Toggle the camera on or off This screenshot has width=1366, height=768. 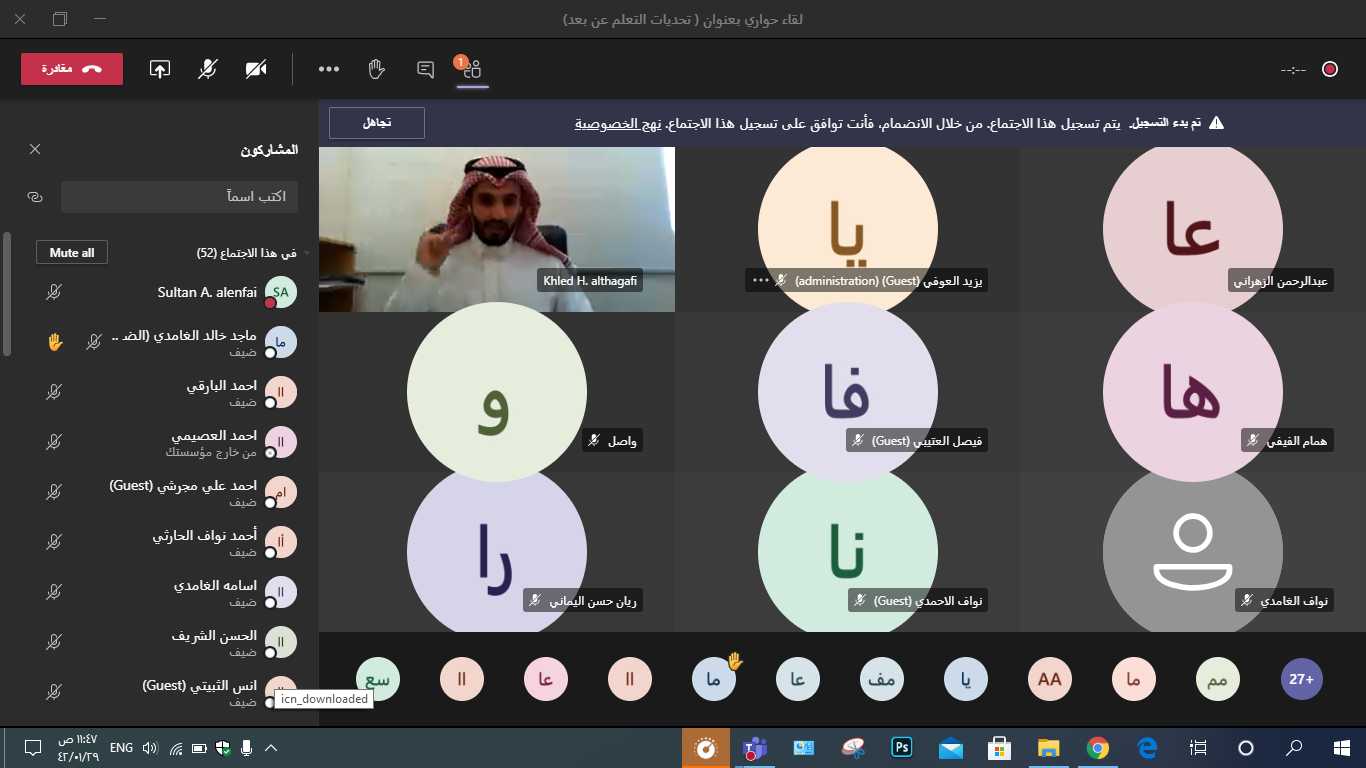(x=256, y=69)
